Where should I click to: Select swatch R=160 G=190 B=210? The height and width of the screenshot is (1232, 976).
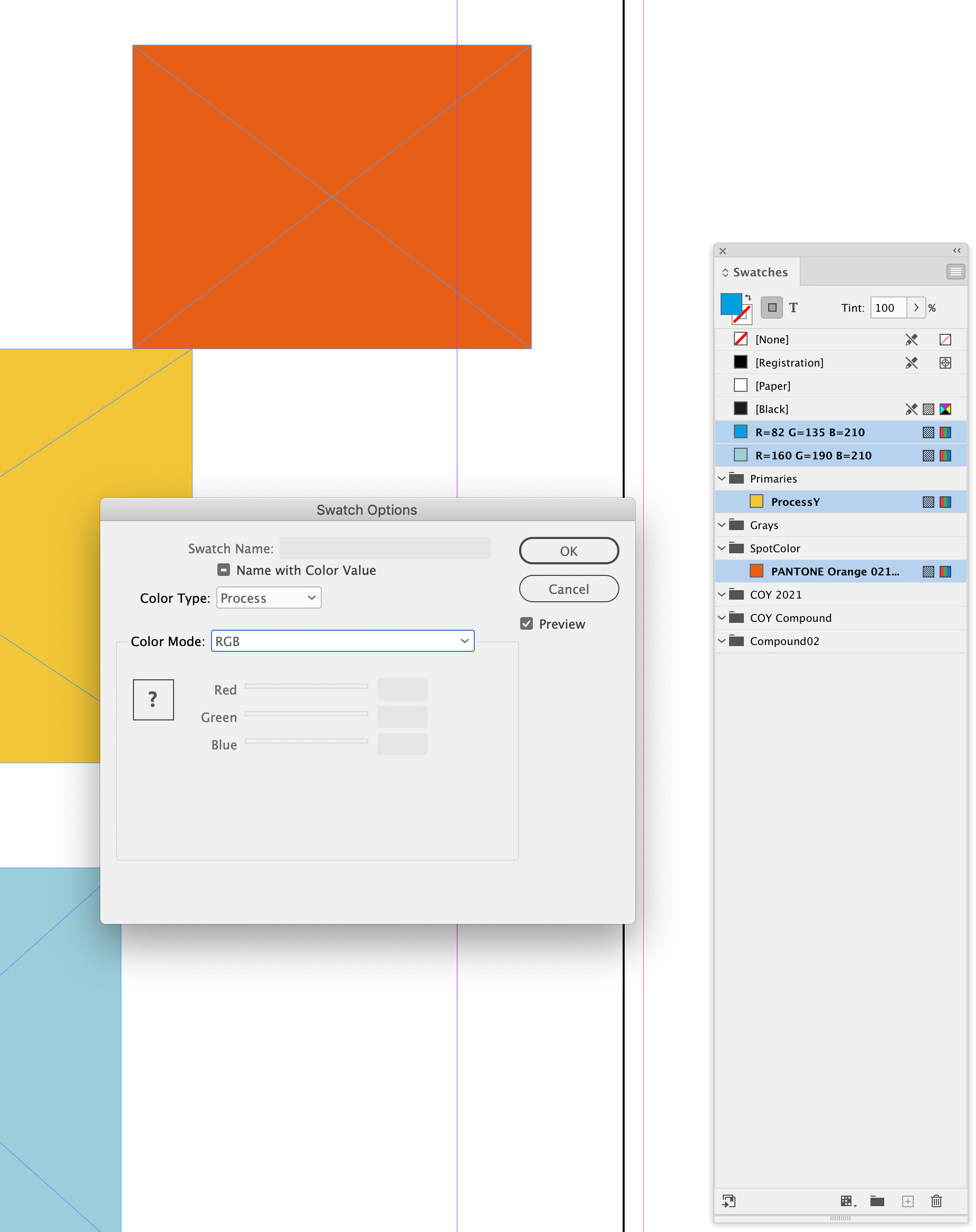click(x=840, y=455)
